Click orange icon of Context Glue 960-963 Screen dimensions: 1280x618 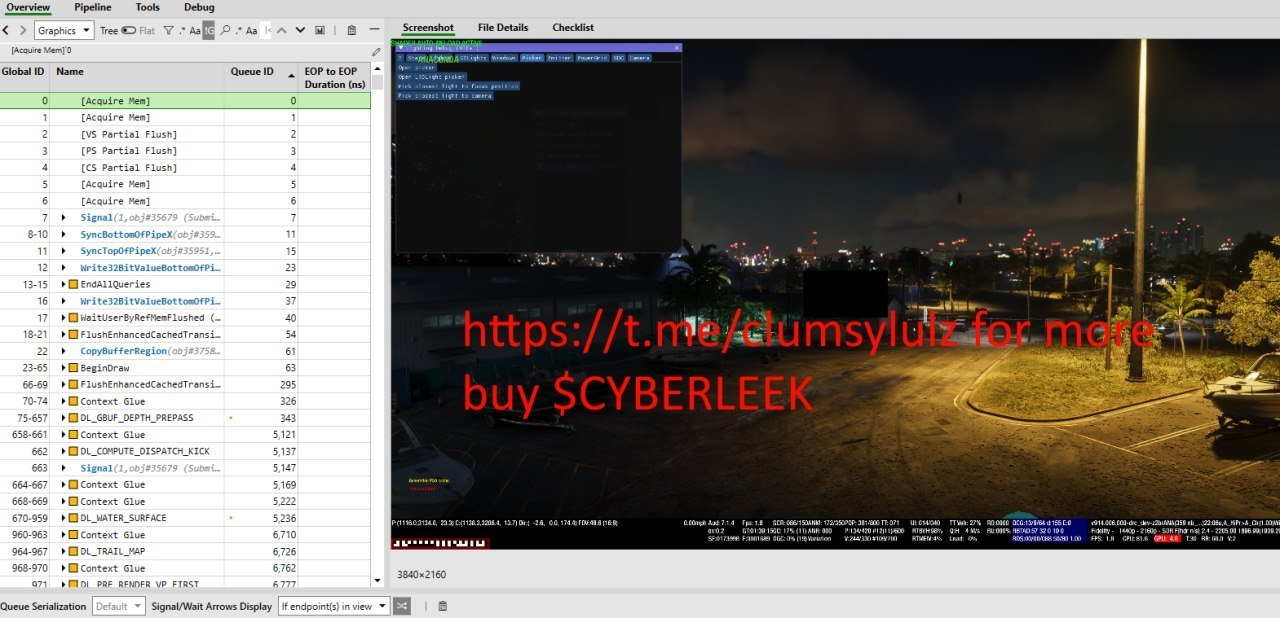tap(73, 535)
